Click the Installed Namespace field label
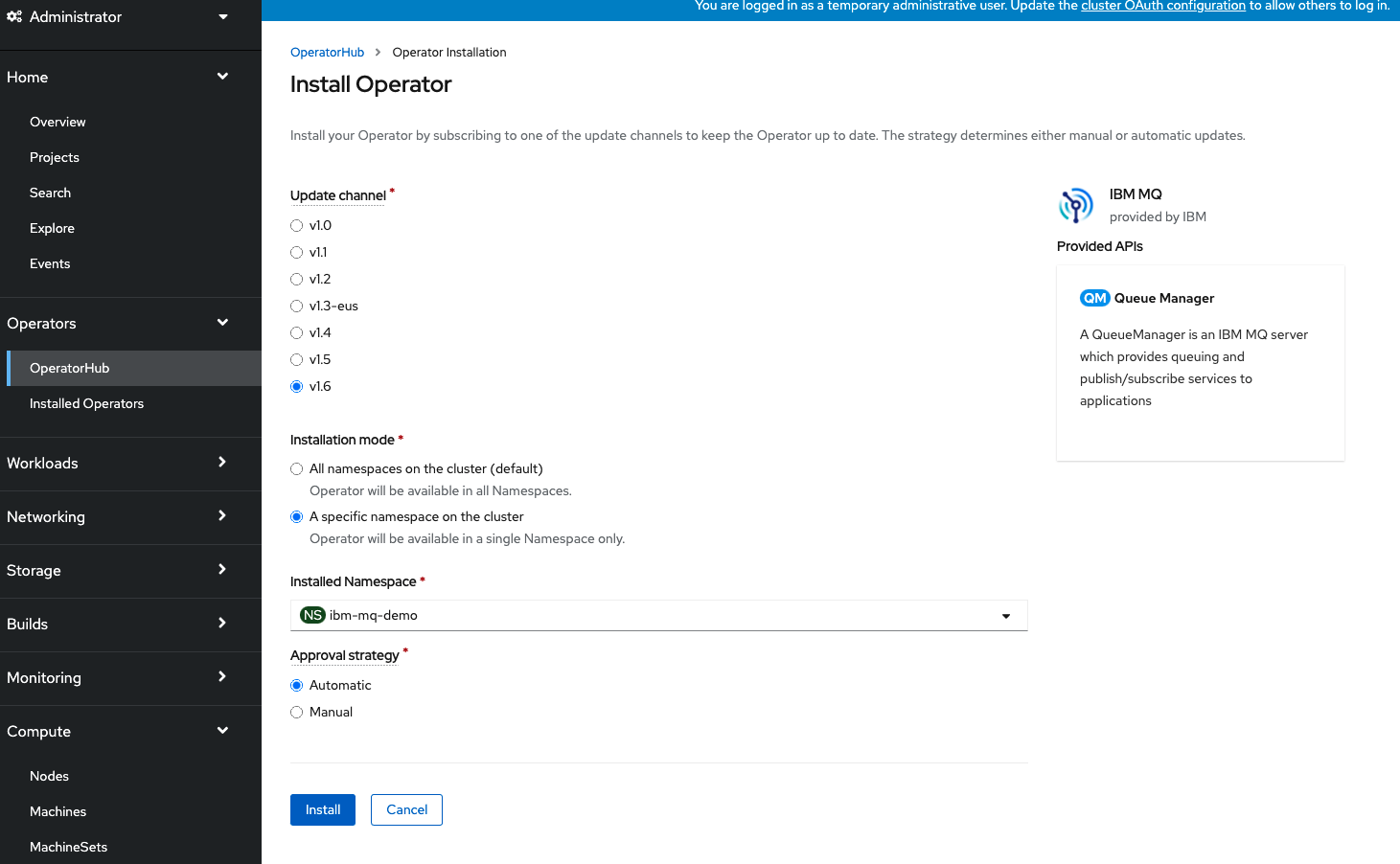 pos(353,582)
